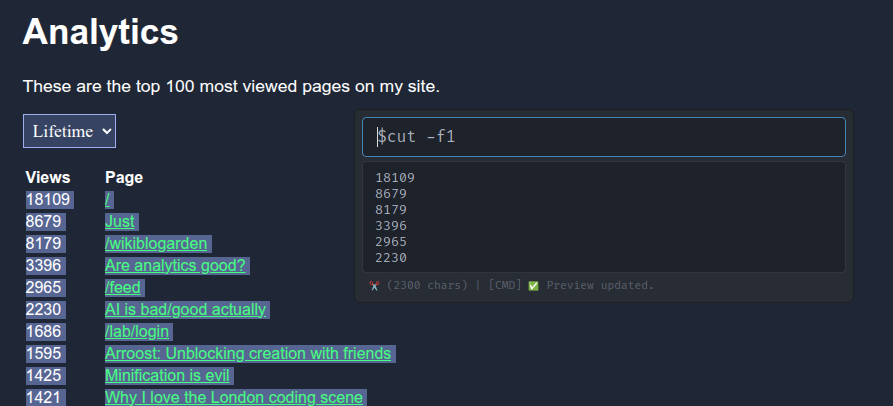Click 18109 in the preview output
This screenshot has width=893, height=406.
(395, 178)
